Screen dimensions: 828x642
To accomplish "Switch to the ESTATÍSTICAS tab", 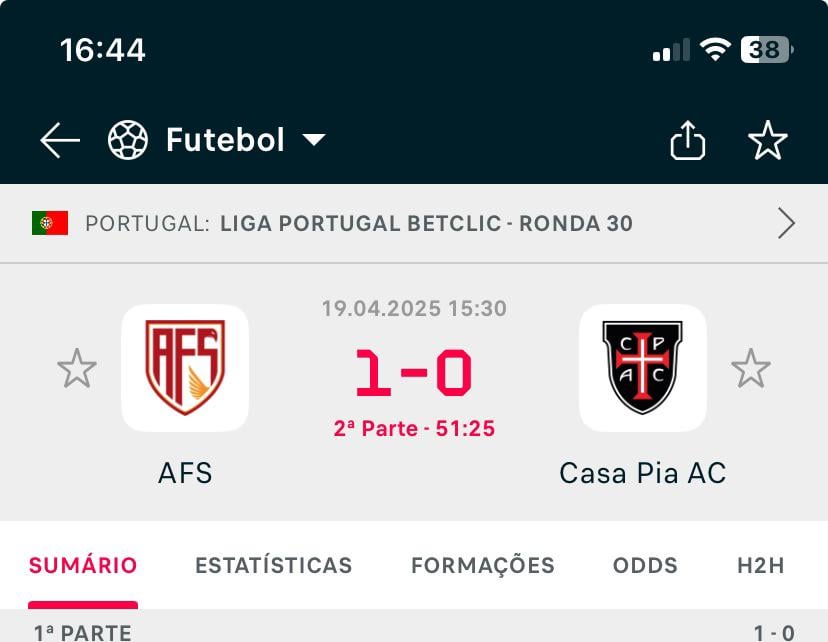I will pyautogui.click(x=273, y=565).
